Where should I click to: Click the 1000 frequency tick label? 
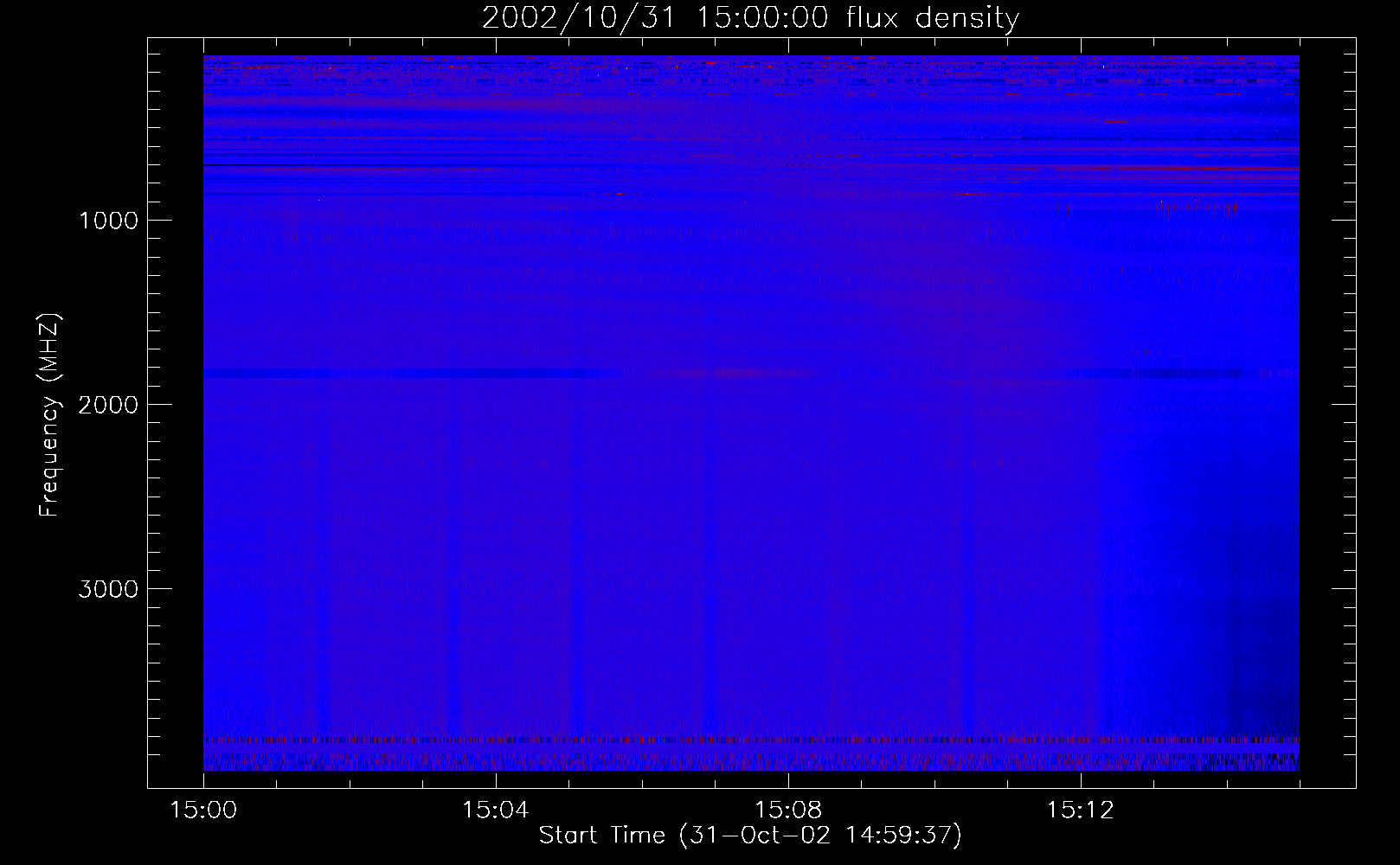108,221
